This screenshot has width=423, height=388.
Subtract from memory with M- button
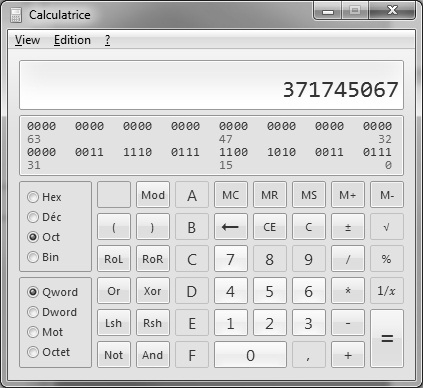tap(387, 195)
